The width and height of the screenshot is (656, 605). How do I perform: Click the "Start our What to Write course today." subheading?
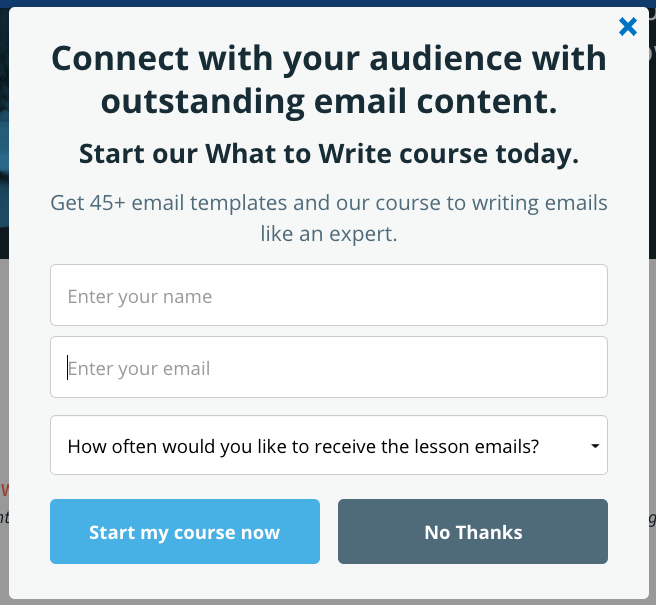point(329,154)
